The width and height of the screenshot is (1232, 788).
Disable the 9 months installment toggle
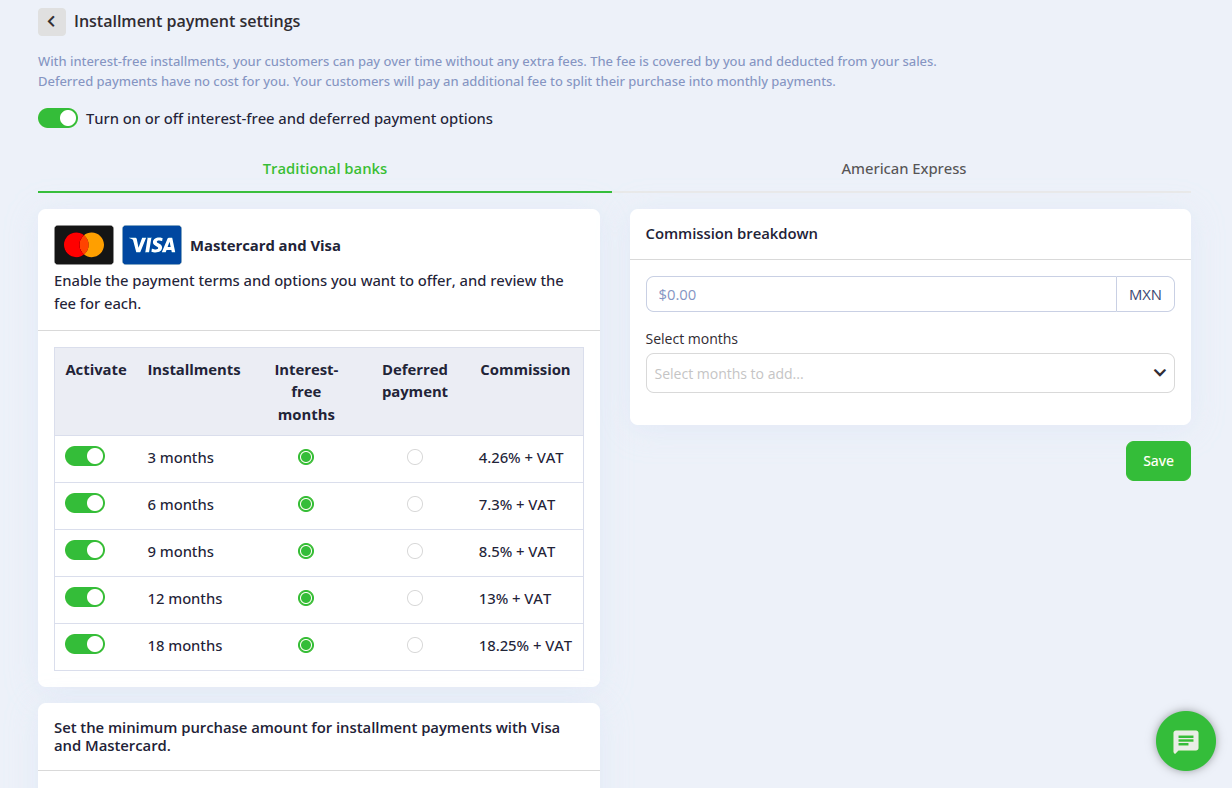click(x=85, y=550)
